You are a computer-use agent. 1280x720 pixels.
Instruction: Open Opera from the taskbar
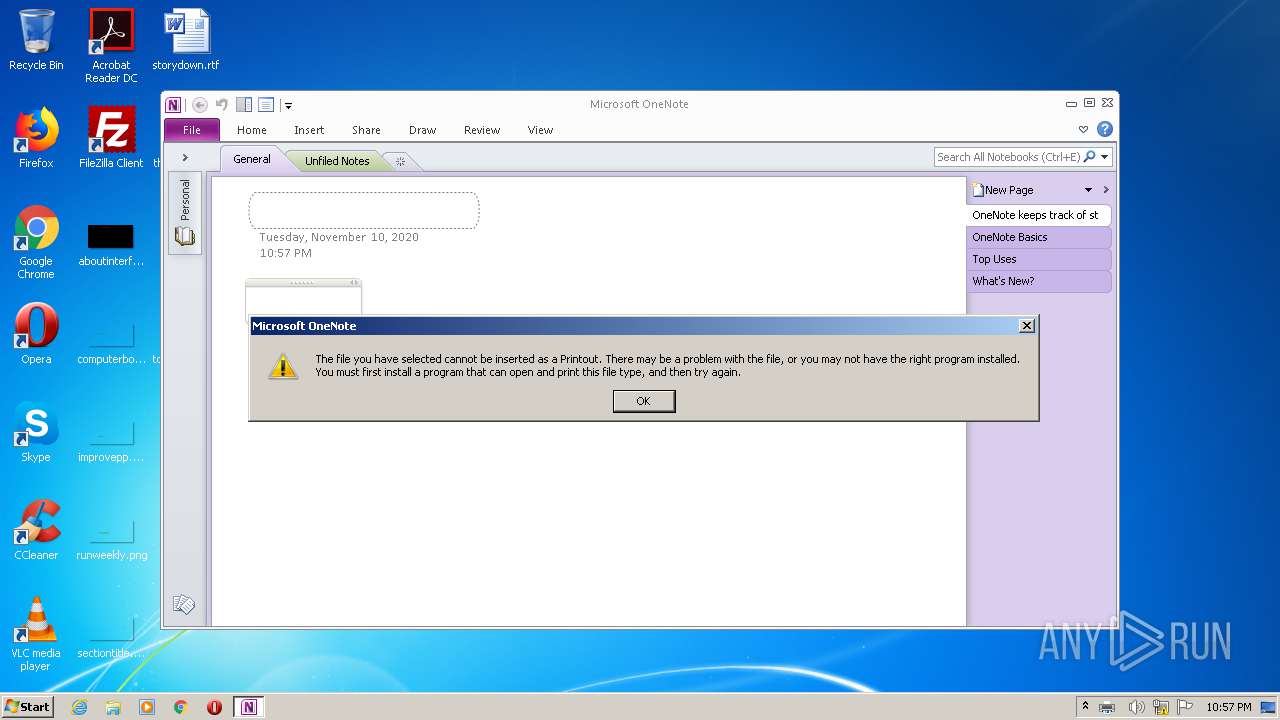[214, 707]
